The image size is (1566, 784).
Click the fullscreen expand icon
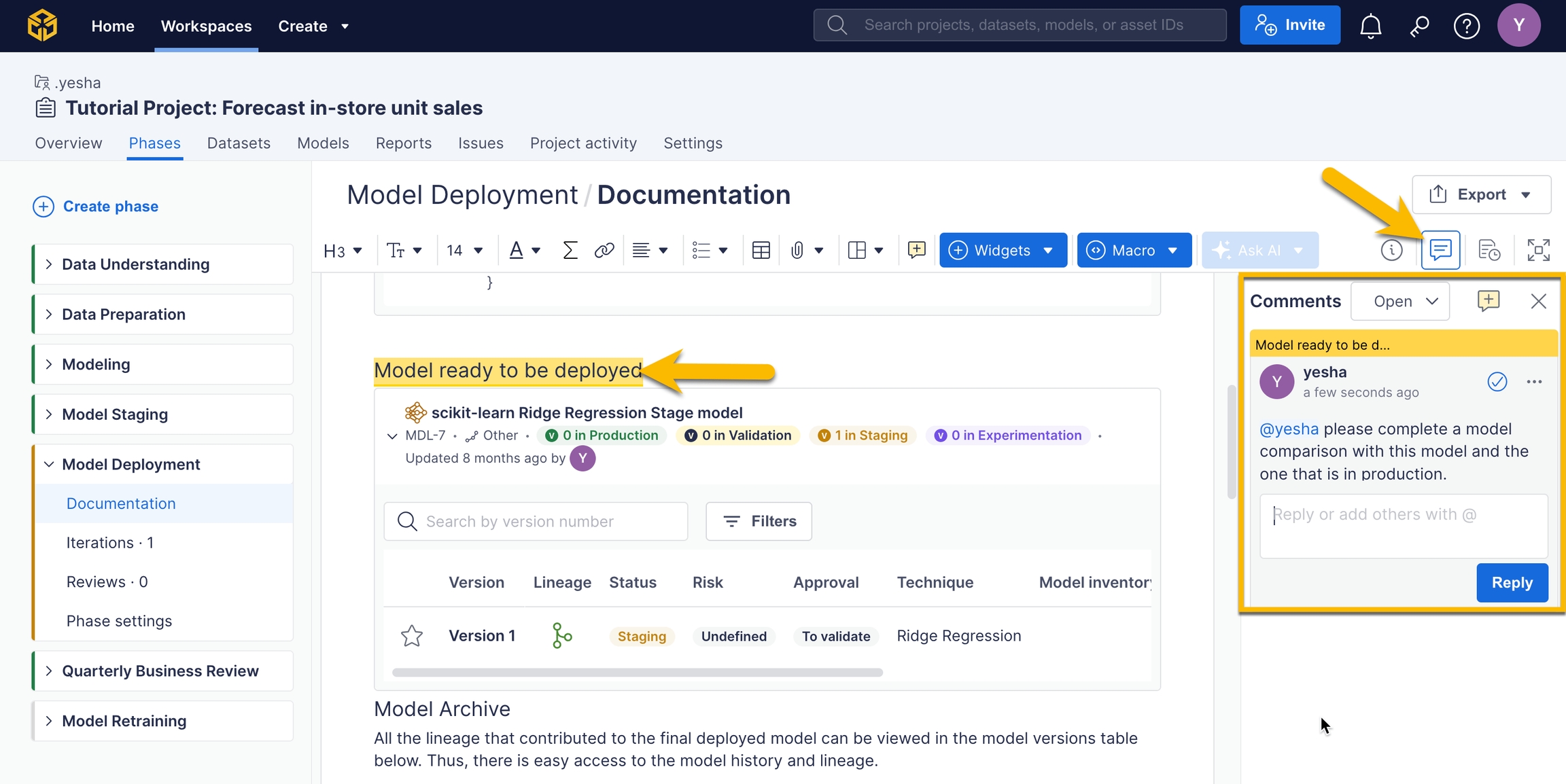1537,250
